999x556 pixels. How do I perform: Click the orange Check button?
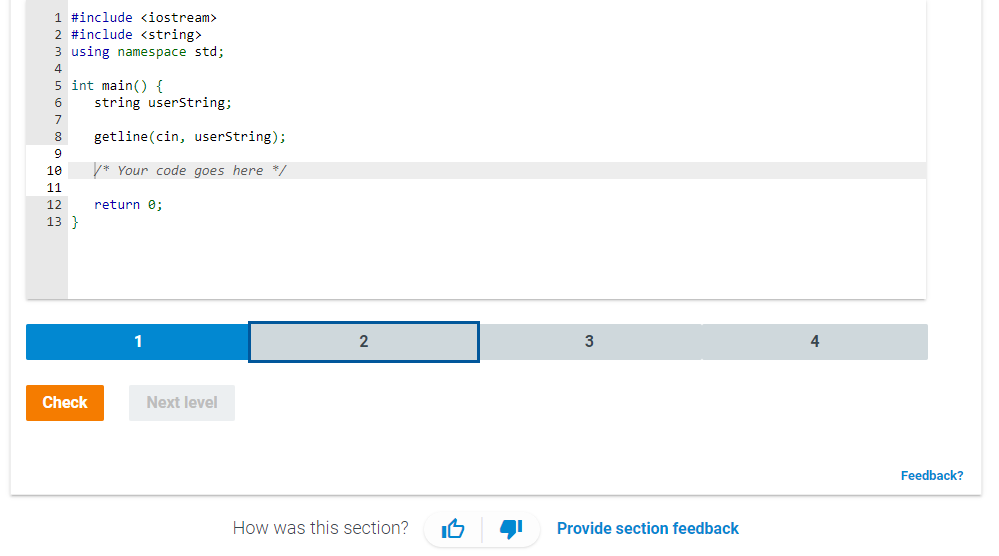click(65, 403)
